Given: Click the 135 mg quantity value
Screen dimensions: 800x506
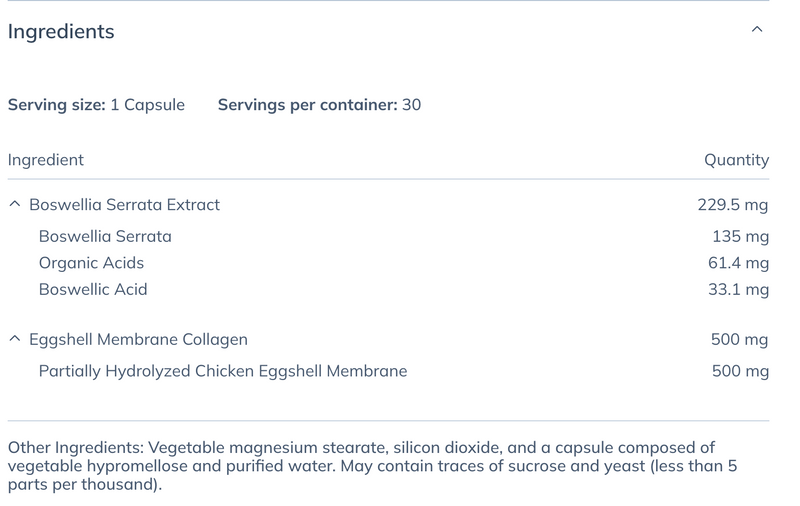Looking at the screenshot, I should coord(741,237).
